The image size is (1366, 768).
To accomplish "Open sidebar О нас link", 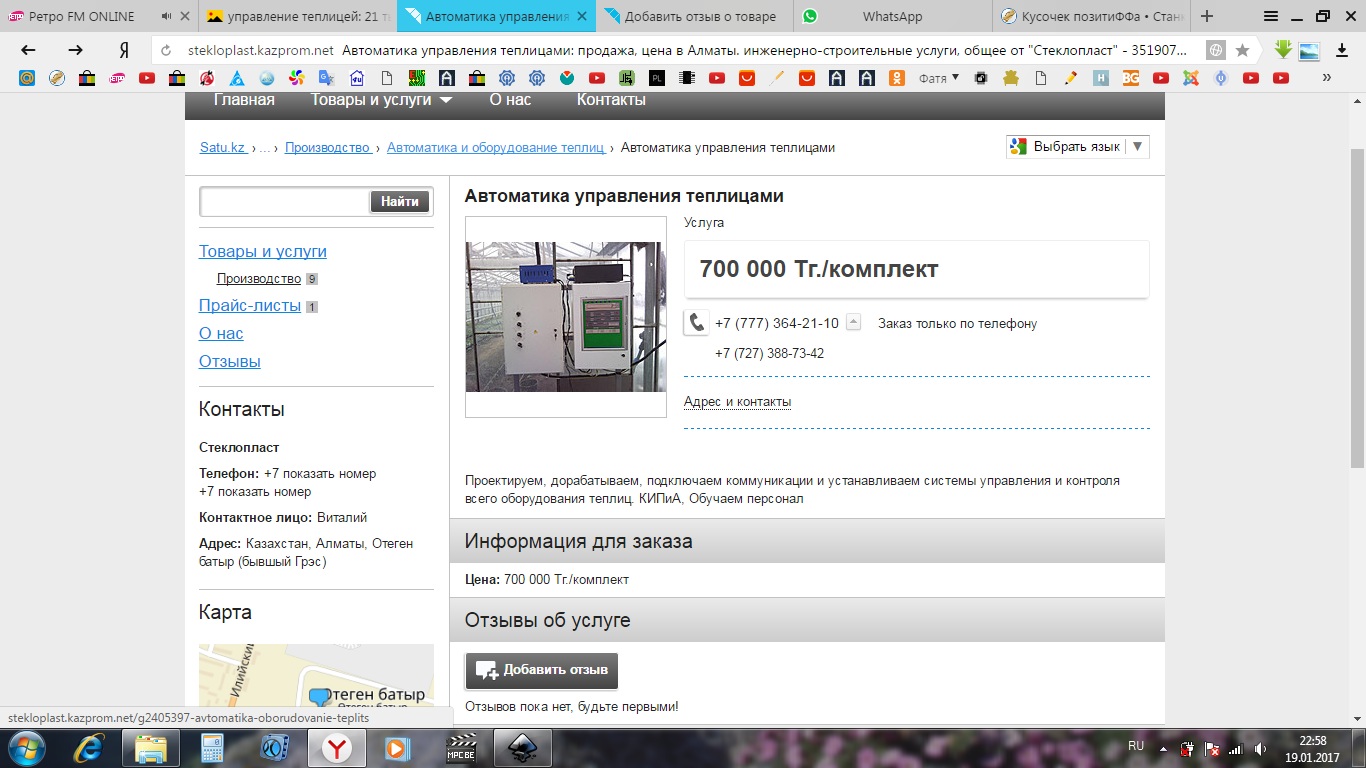I will 221,334.
